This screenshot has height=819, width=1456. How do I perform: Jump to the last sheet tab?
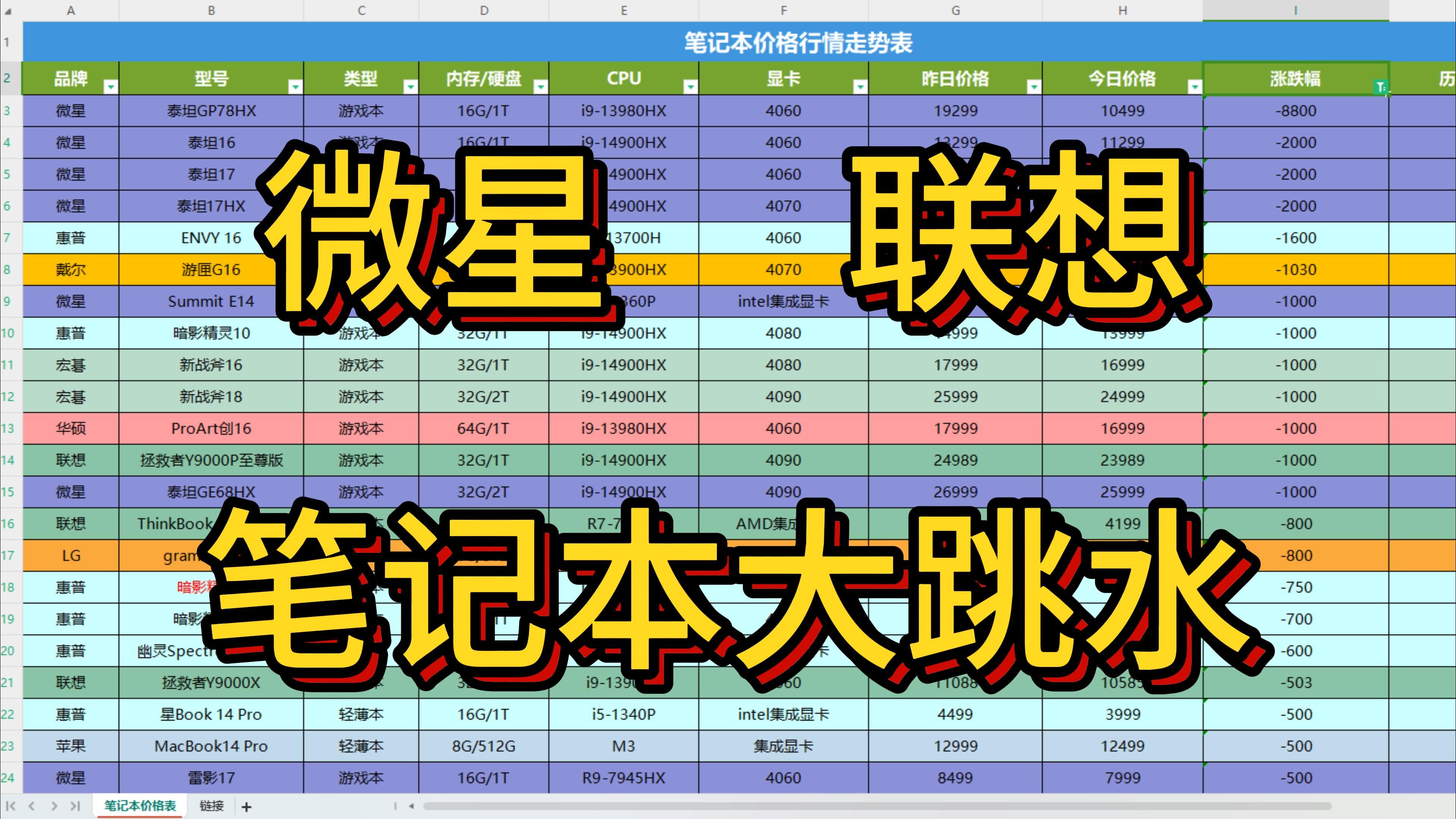[x=75, y=806]
